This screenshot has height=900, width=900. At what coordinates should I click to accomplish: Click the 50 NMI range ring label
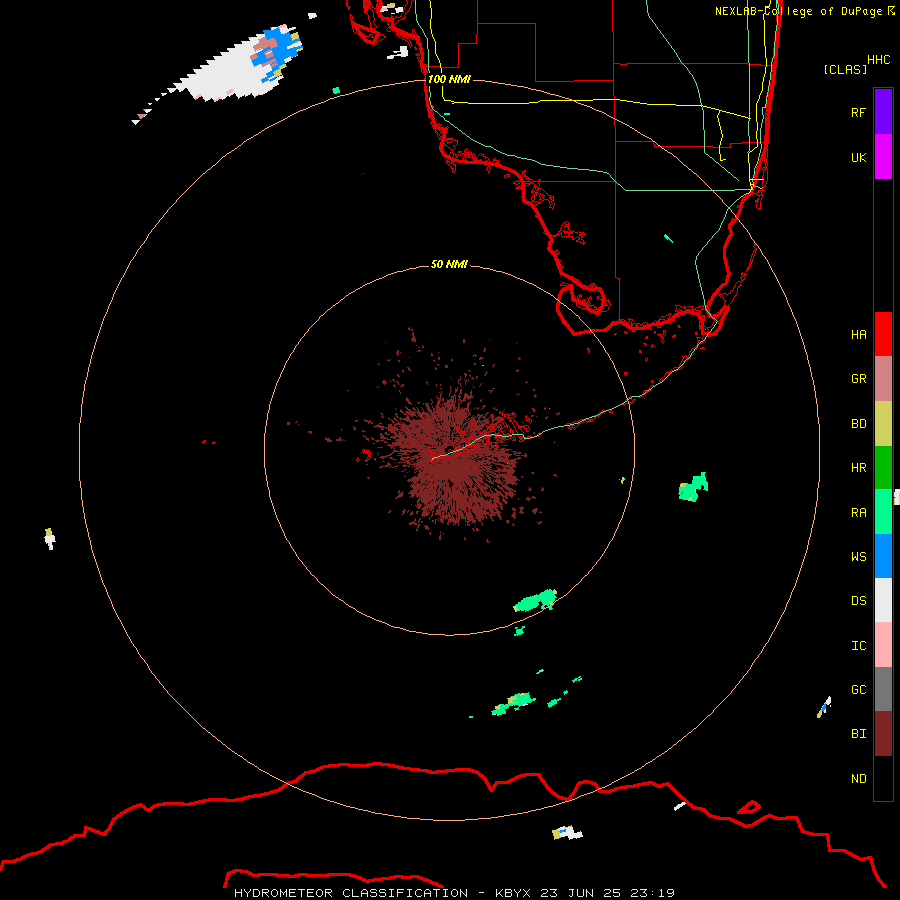tap(449, 264)
